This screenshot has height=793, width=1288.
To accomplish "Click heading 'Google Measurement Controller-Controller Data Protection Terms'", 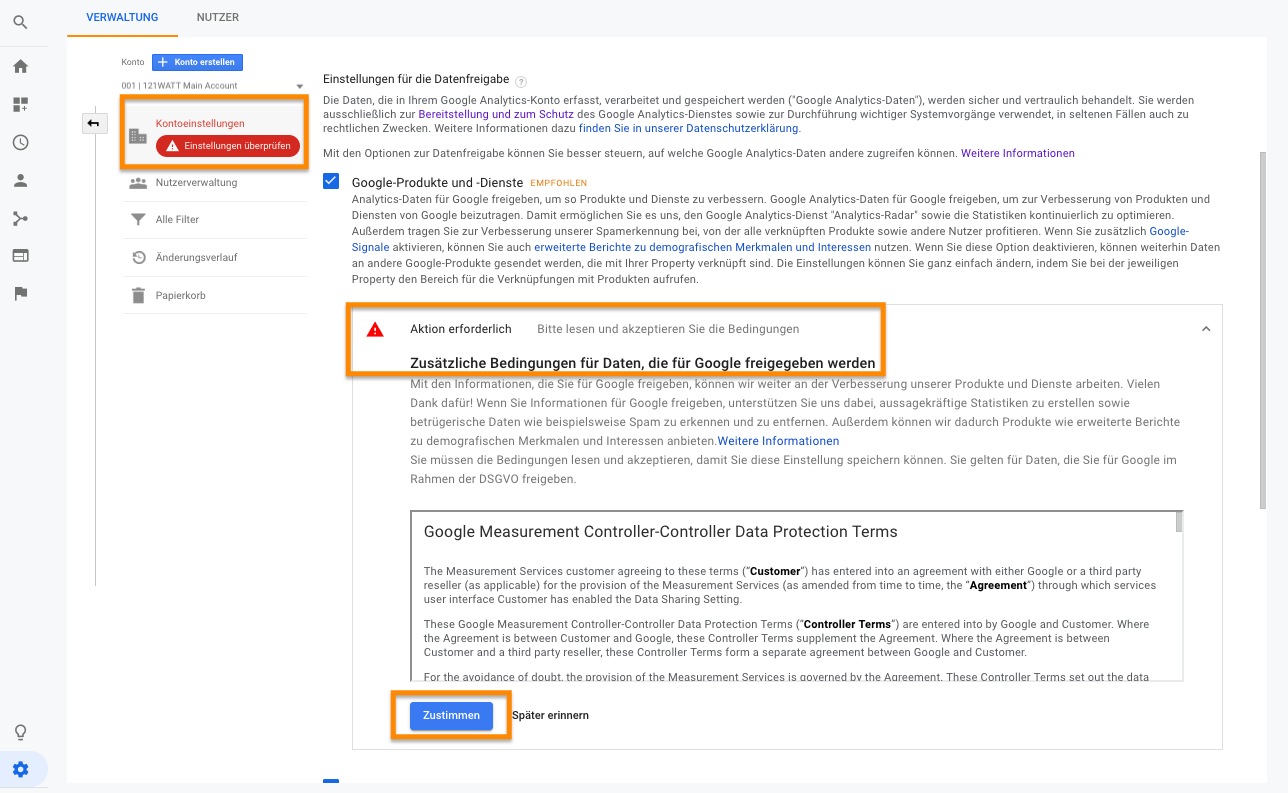I will point(661,532).
